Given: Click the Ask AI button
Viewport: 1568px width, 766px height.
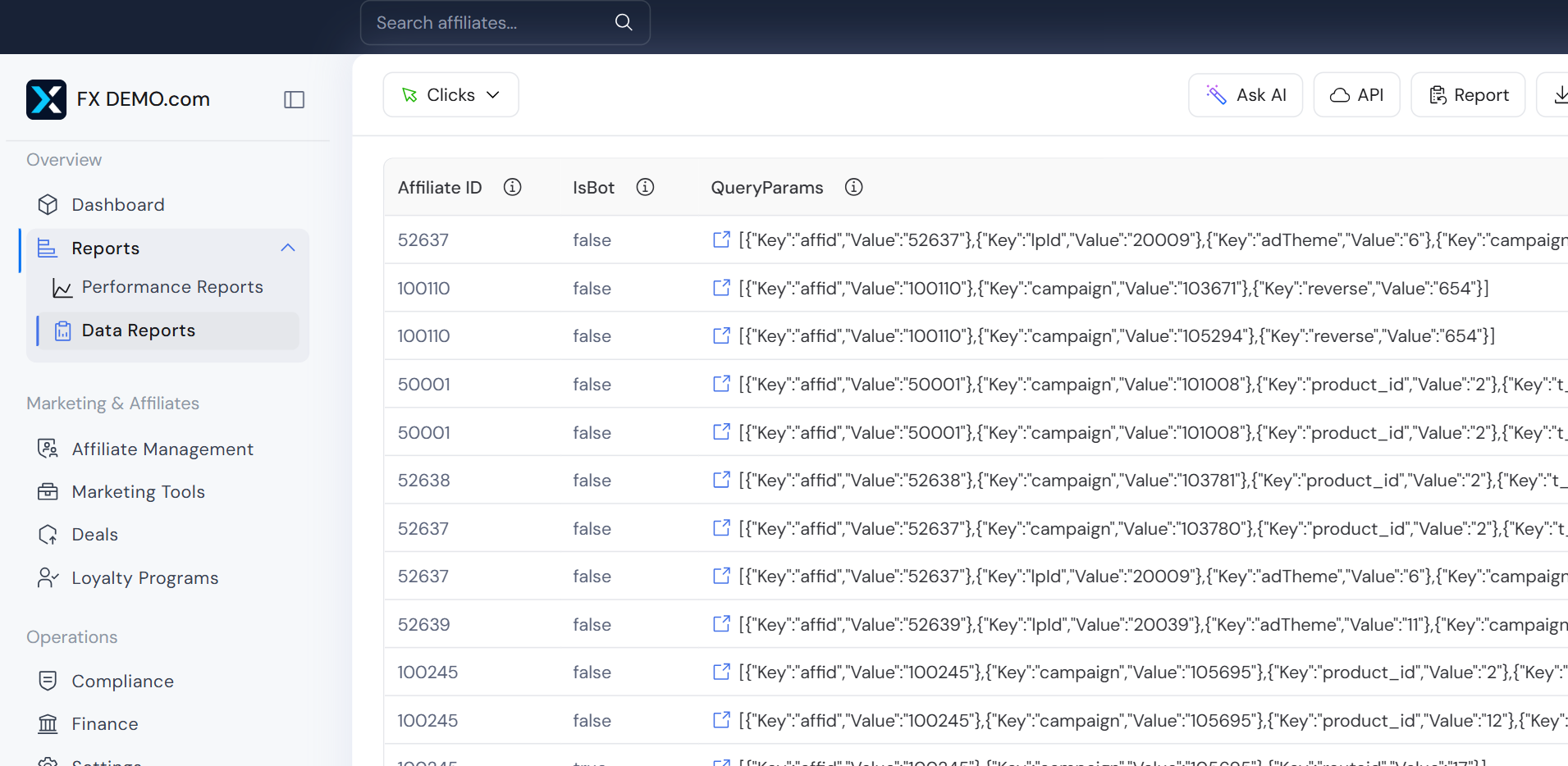Looking at the screenshot, I should [x=1245, y=94].
